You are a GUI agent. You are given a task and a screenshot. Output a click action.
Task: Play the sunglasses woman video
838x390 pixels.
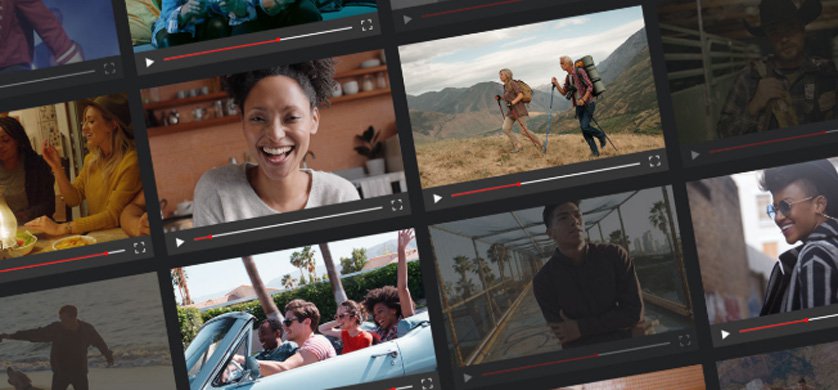click(x=725, y=334)
